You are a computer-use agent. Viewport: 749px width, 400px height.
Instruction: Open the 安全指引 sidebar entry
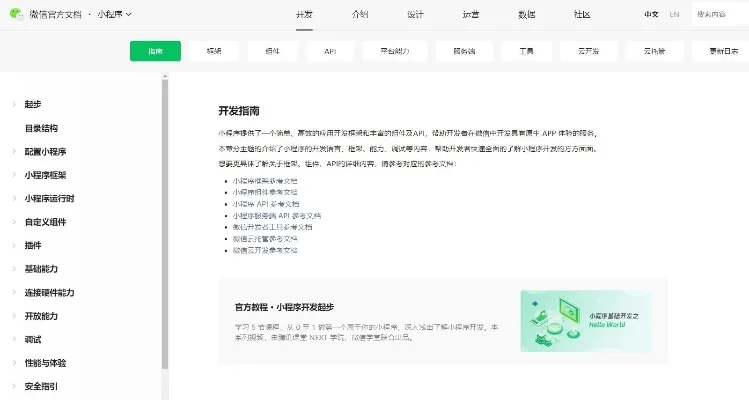41,386
